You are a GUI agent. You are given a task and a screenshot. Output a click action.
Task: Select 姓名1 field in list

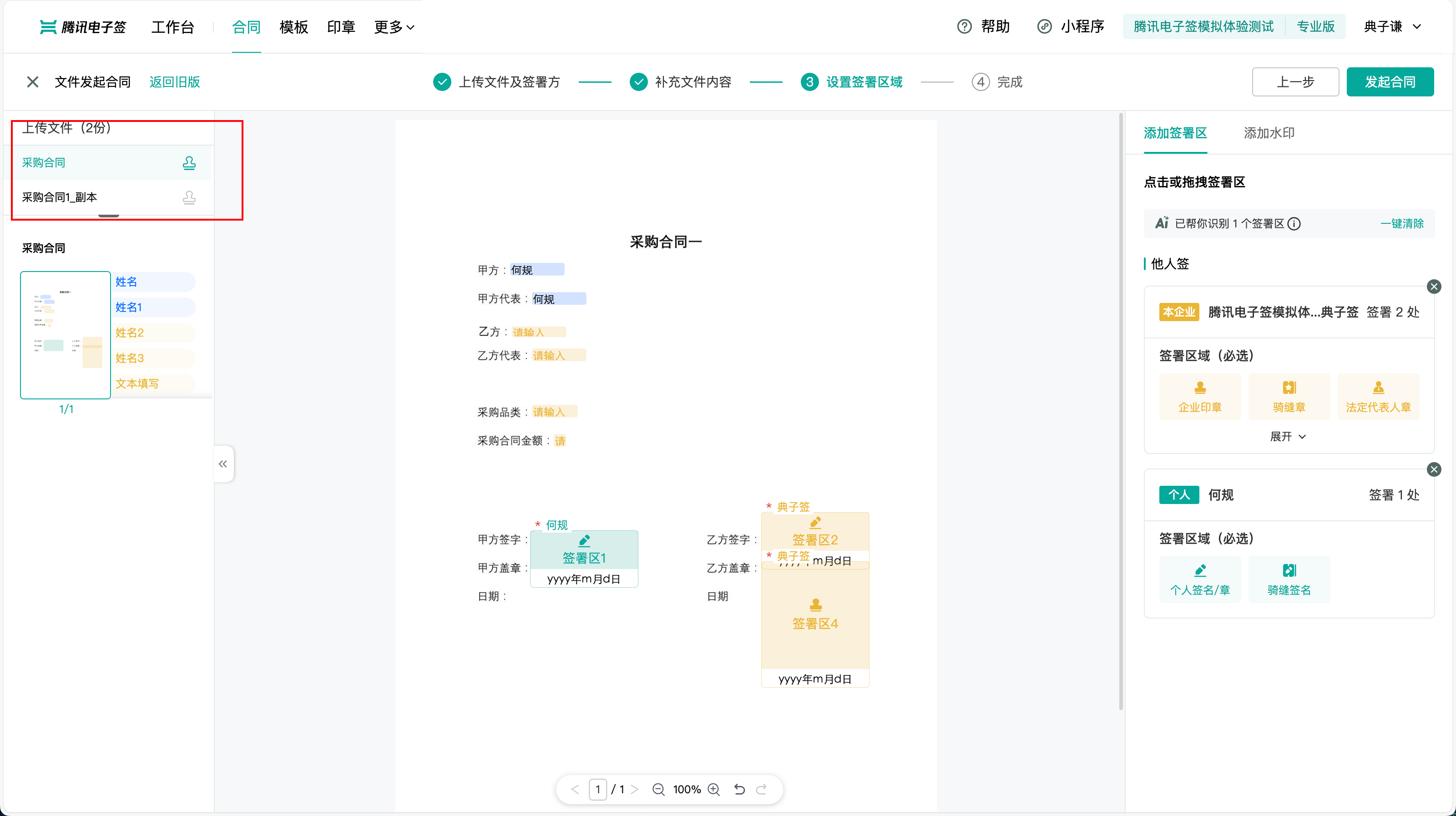click(154, 307)
